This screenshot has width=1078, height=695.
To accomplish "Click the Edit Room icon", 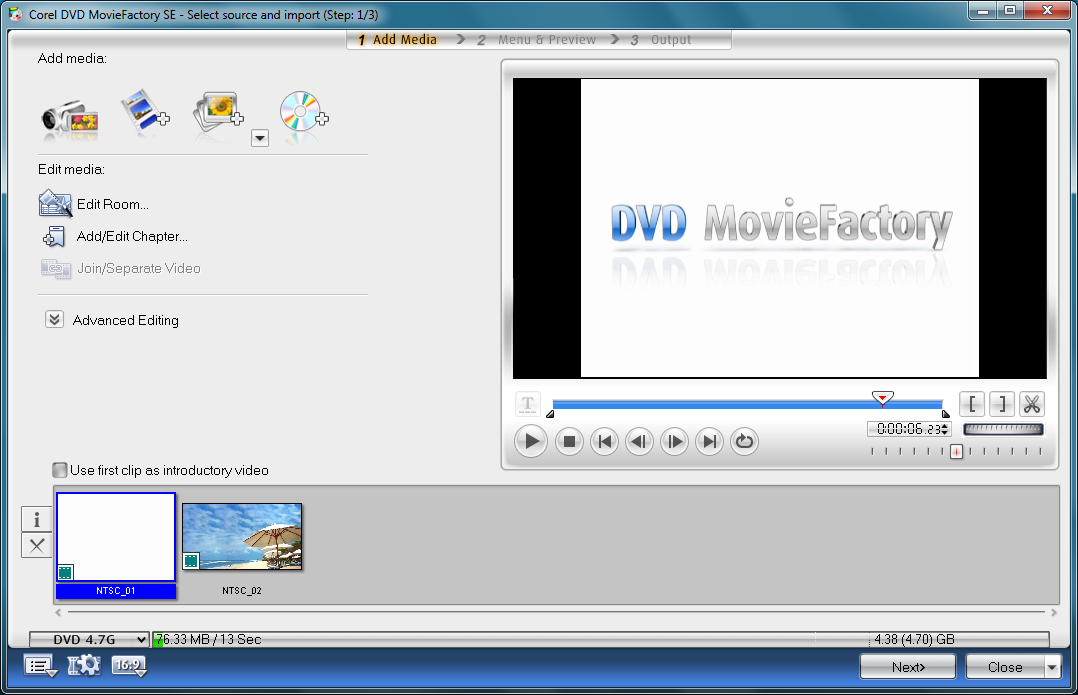I will click(x=55, y=203).
